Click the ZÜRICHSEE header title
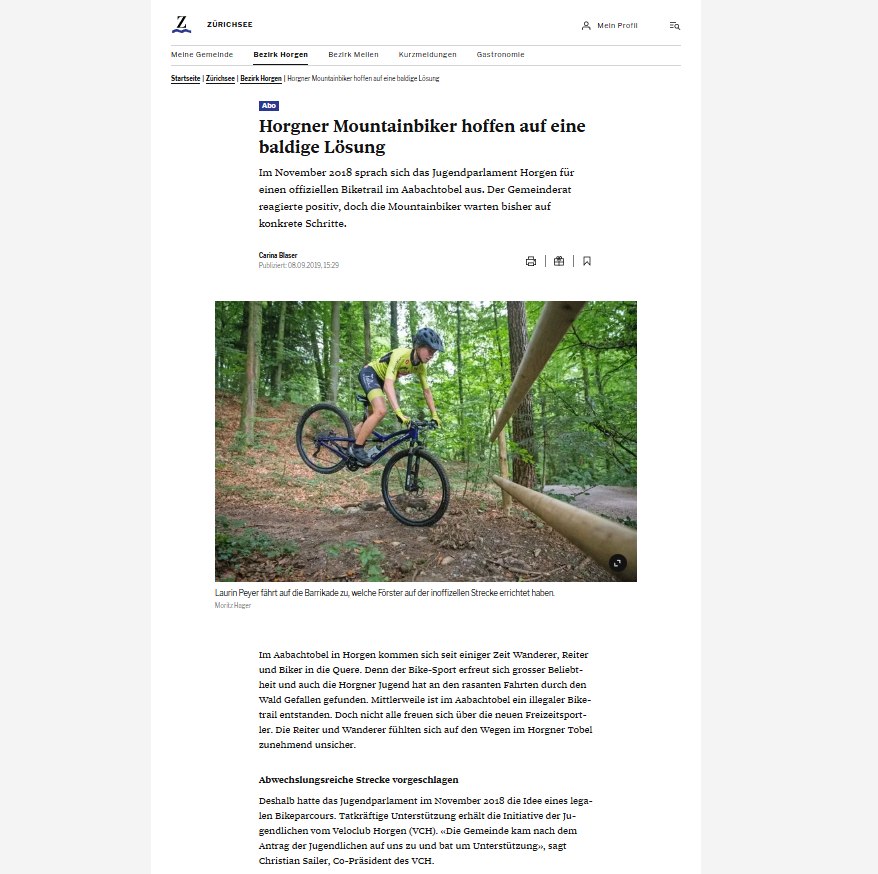 [230, 25]
